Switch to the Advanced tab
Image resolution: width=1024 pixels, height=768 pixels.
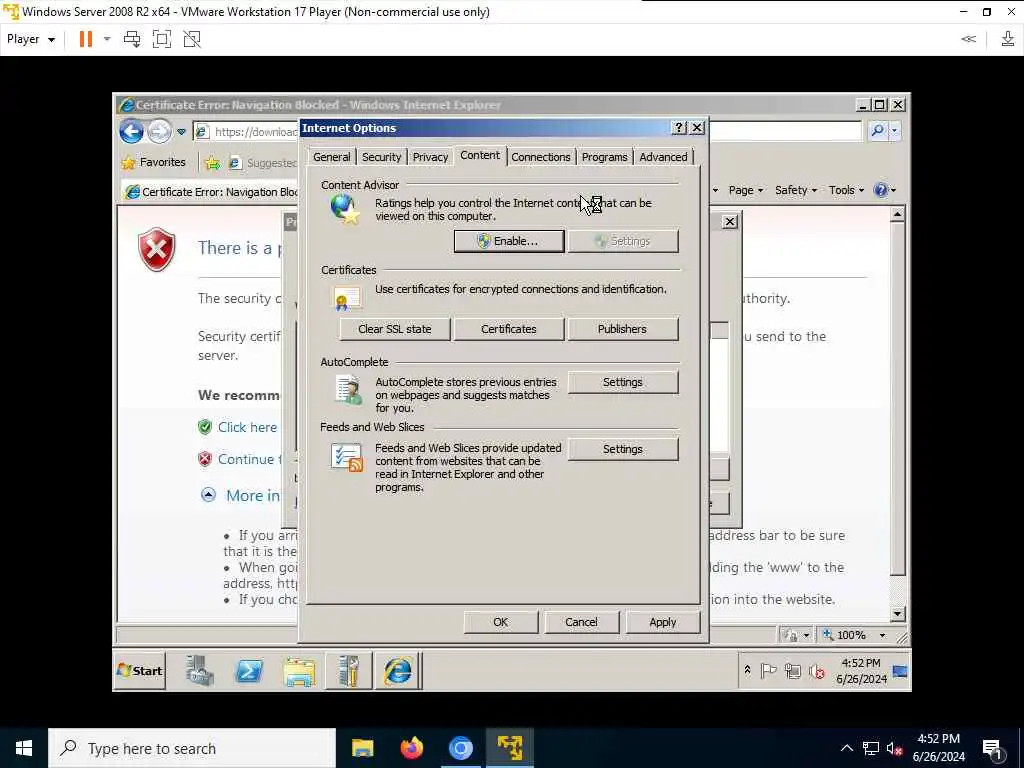coord(664,157)
